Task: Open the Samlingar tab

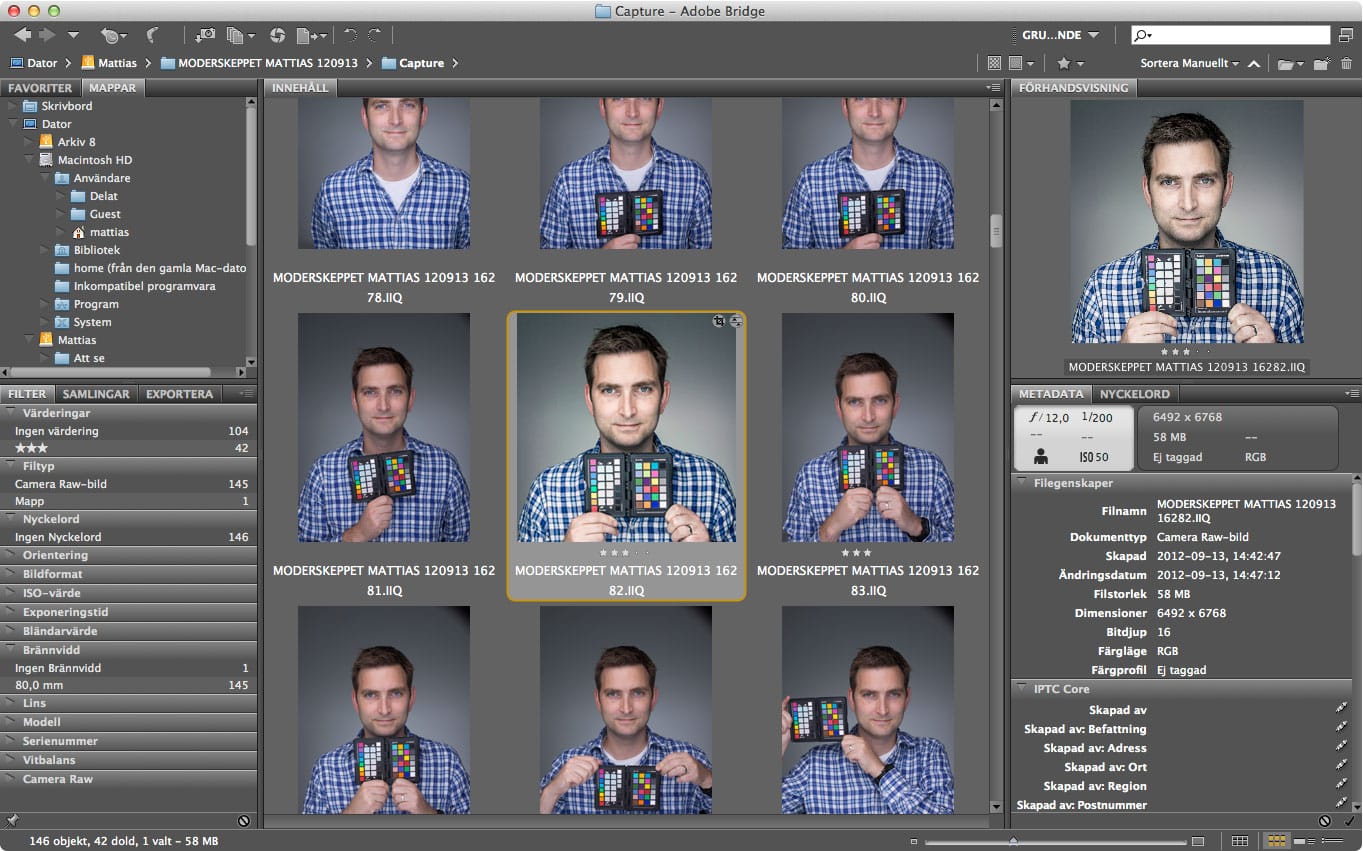Action: click(97, 393)
